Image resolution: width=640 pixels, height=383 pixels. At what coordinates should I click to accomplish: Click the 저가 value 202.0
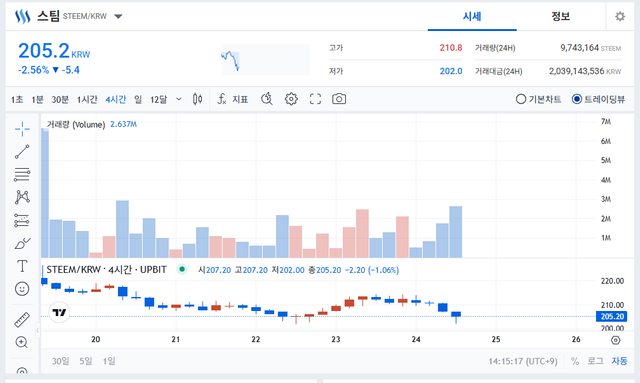[x=451, y=71]
